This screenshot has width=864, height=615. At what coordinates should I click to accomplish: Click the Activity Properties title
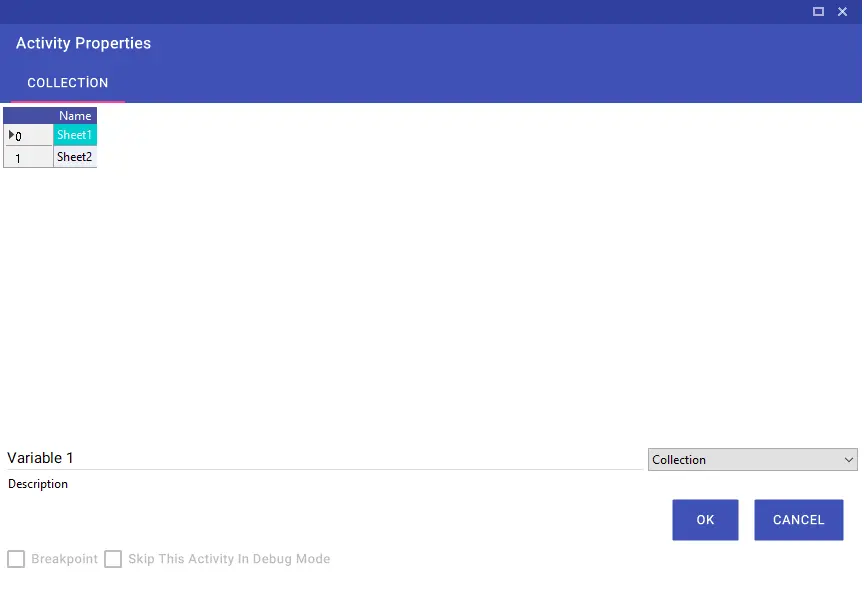pyautogui.click(x=83, y=43)
